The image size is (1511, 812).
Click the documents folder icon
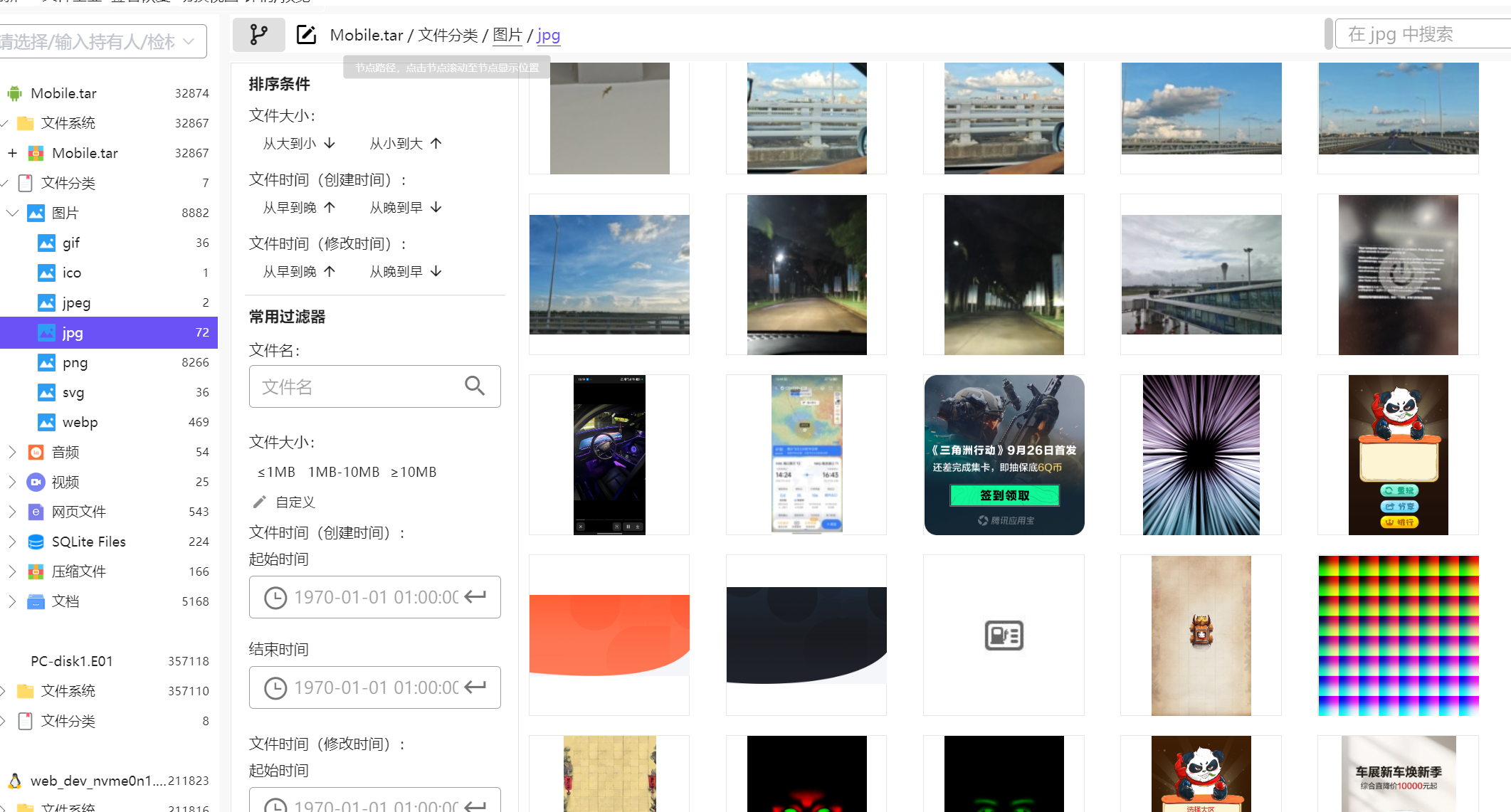[x=36, y=601]
